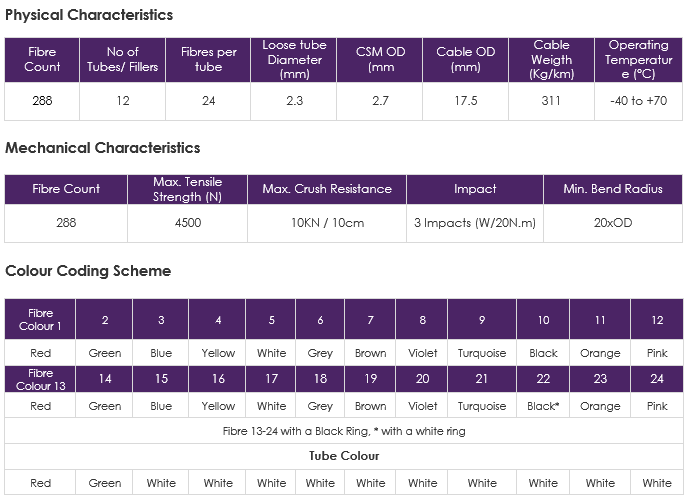Select the 10KN / 10cm crush resistance cell
691x499 pixels.
327,223
